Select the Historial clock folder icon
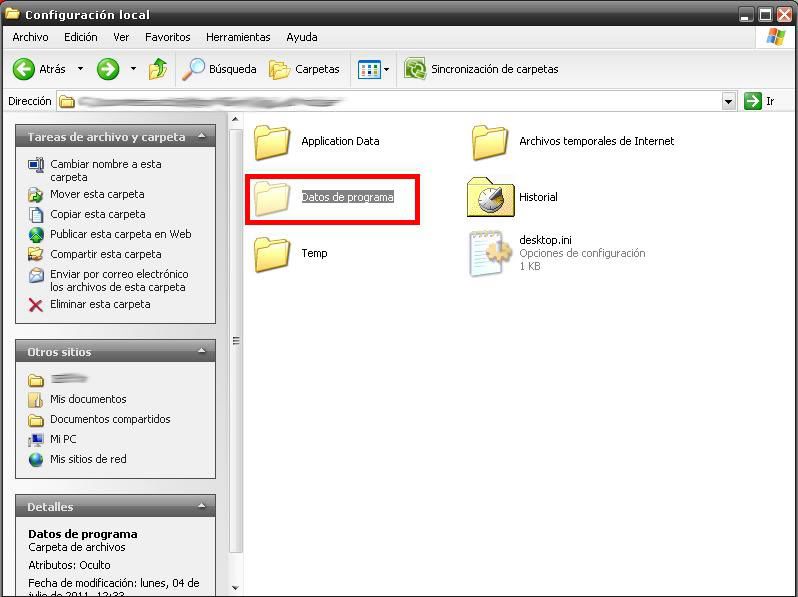Screen dimensions: 798x597 (x=490, y=197)
